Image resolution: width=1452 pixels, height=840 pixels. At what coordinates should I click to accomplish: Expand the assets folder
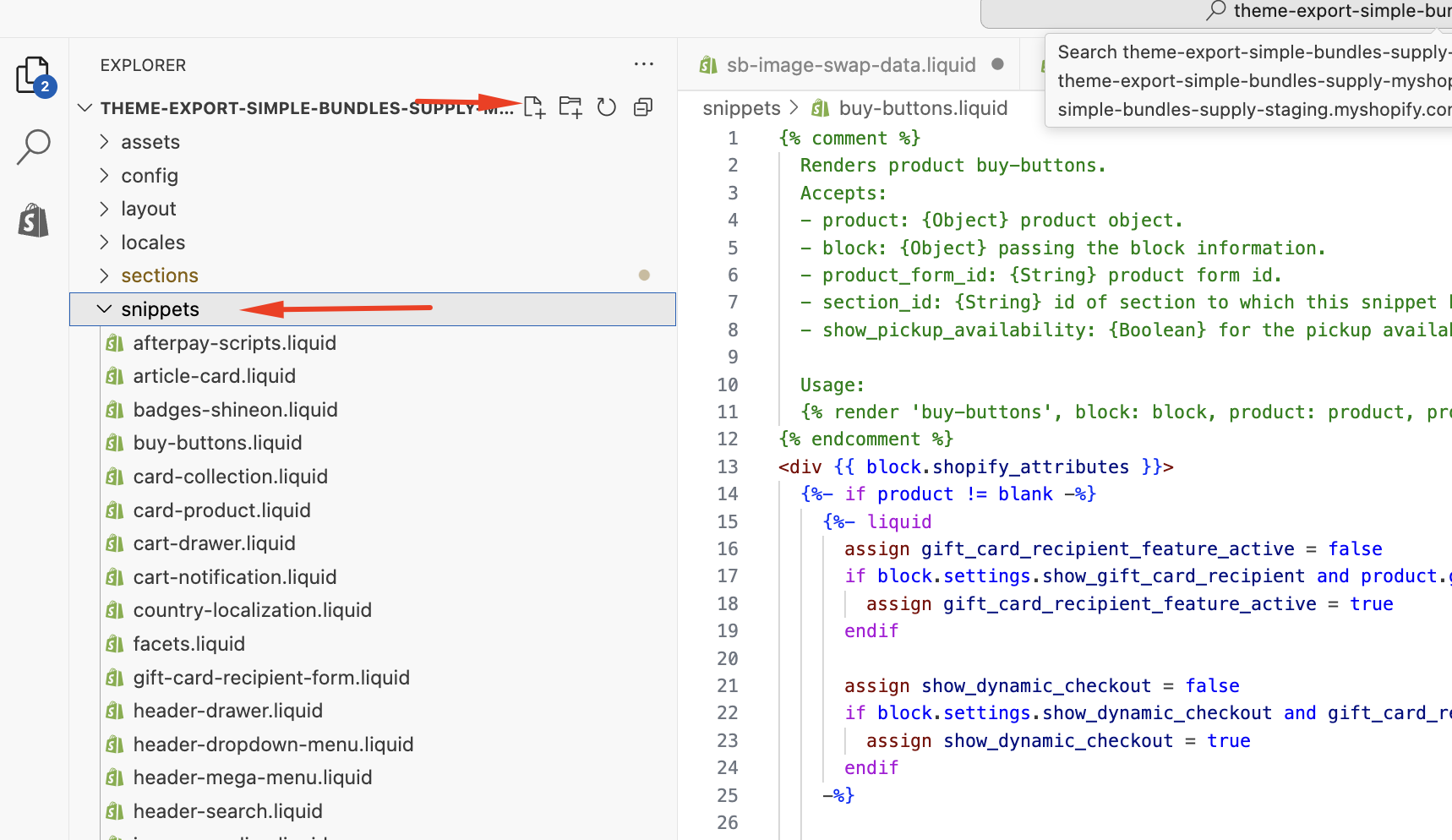pos(373,142)
